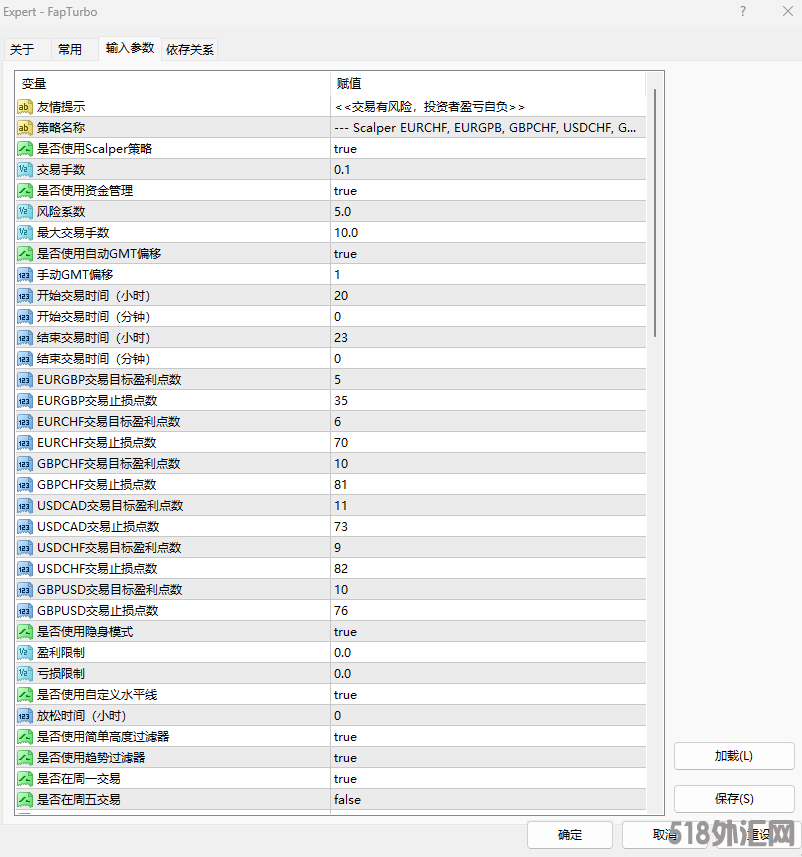Edit the false value of 是否在周五交易

coord(488,800)
